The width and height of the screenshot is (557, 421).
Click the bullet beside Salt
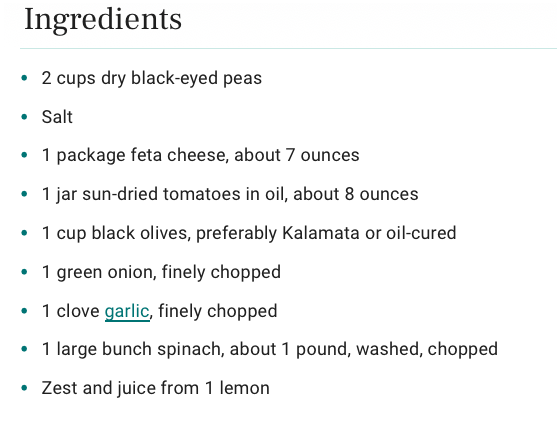[25, 117]
